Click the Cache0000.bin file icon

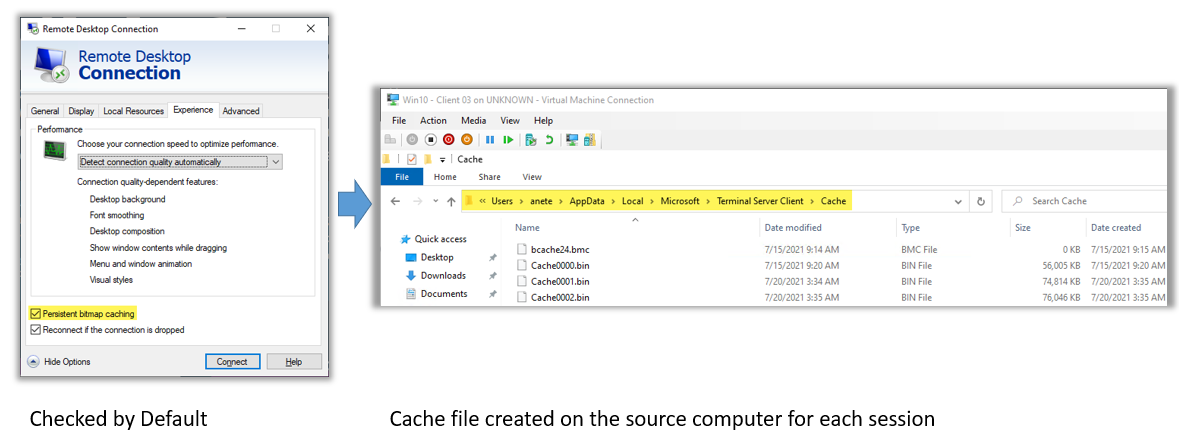tap(523, 265)
